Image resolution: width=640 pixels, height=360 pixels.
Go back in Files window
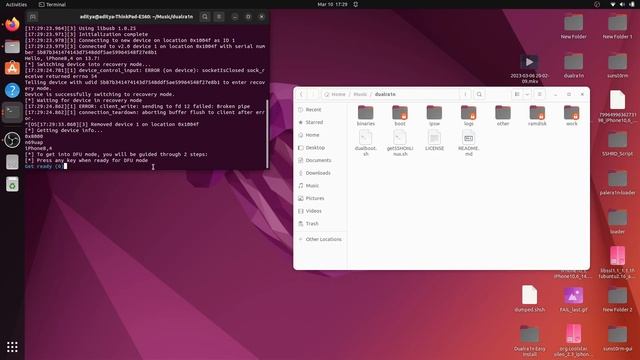coord(301,94)
